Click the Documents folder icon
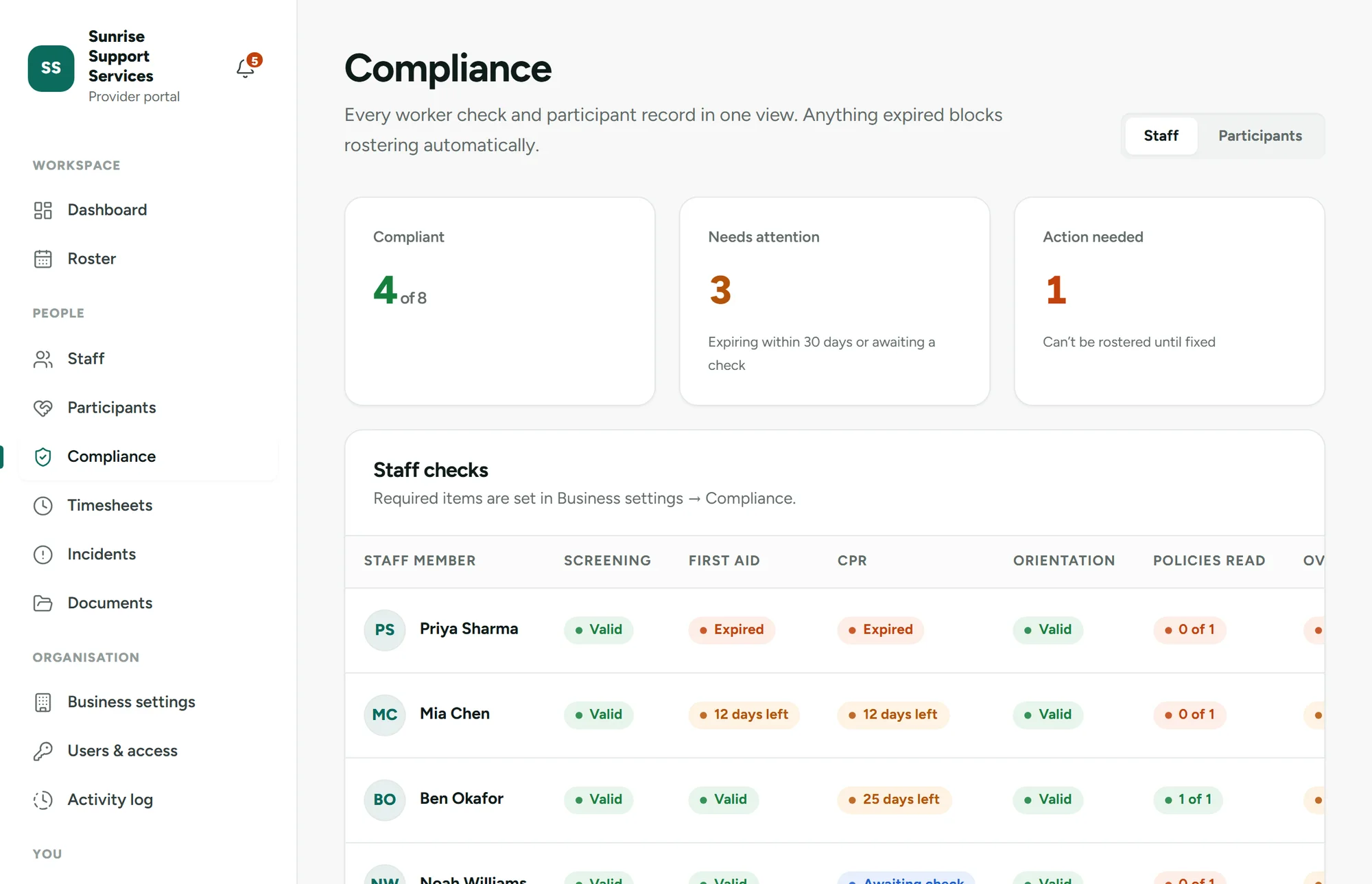Screen dimensions: 1372x884 click(43, 603)
